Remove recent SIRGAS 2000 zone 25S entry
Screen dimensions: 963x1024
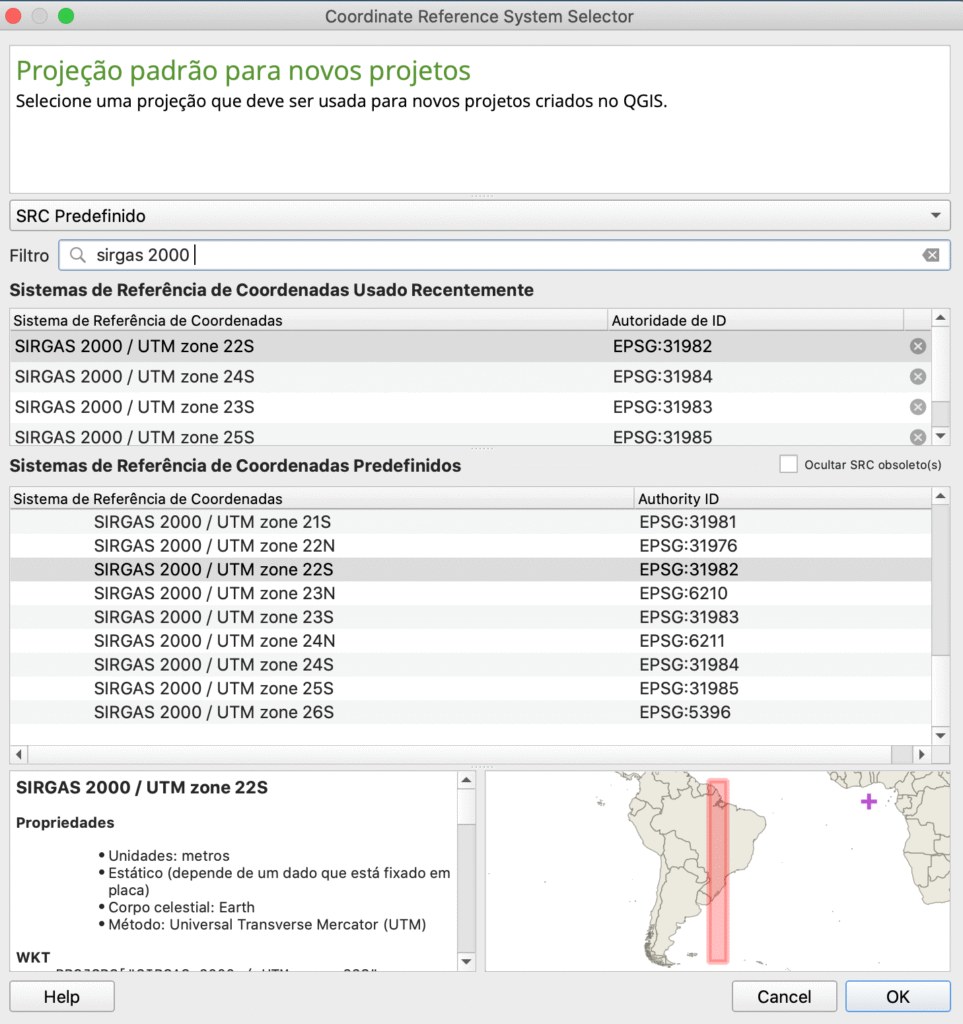pyautogui.click(x=917, y=437)
